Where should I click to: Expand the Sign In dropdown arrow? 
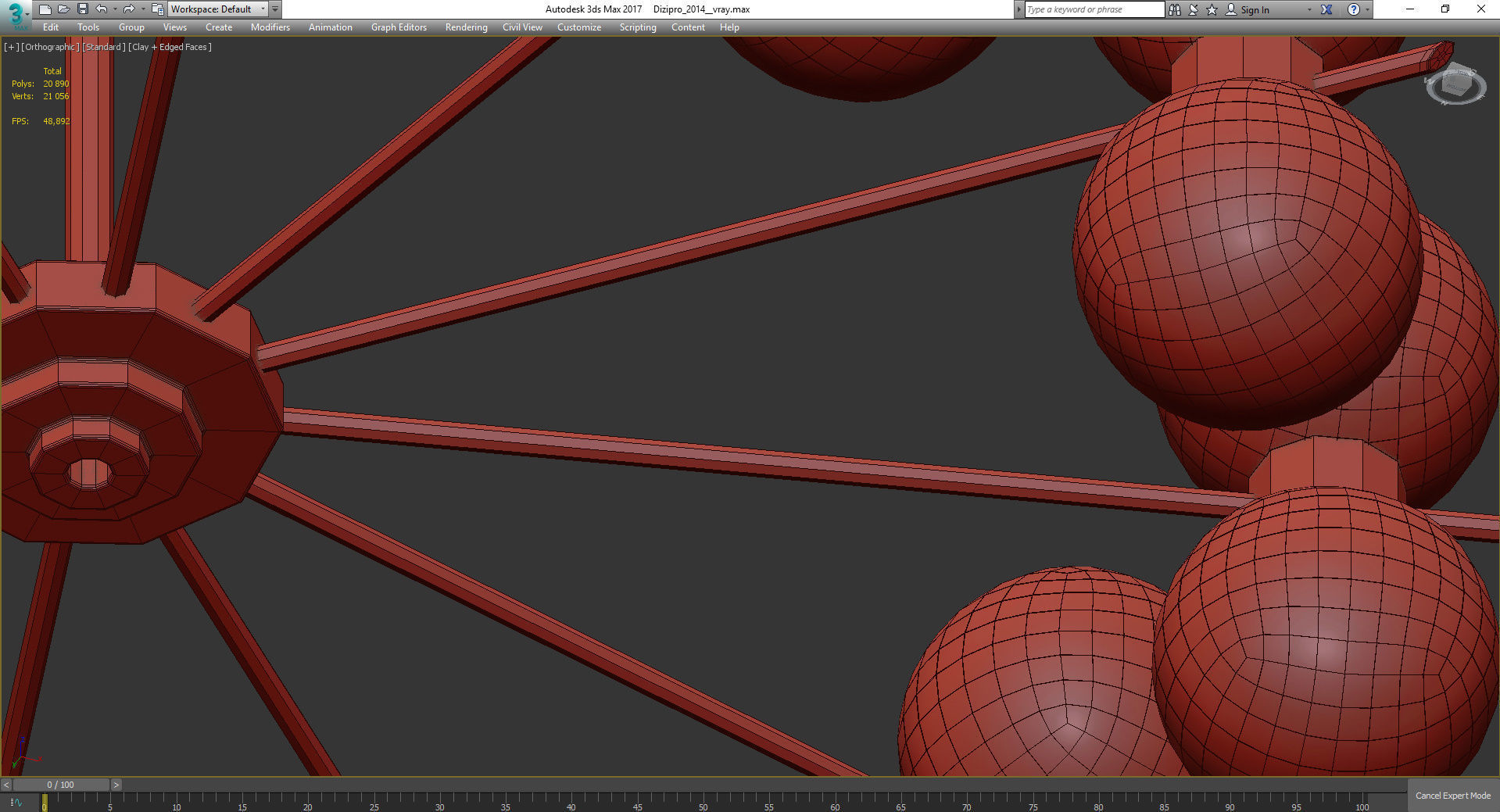(1309, 9)
